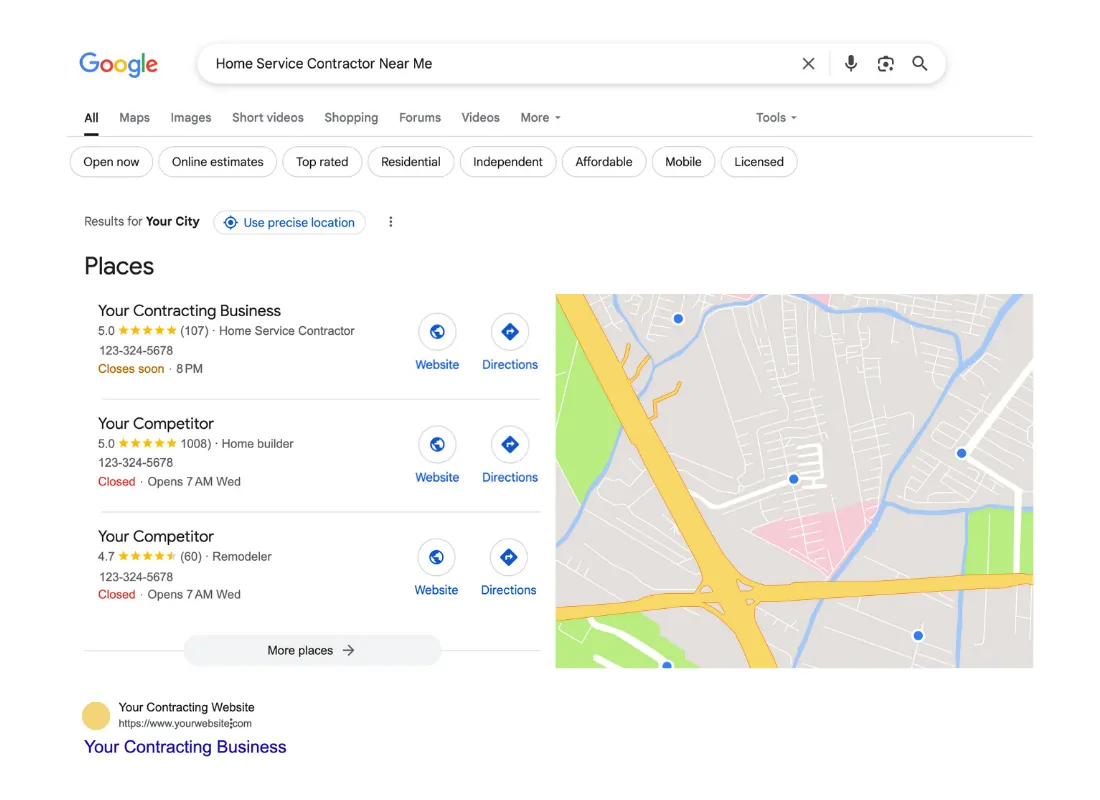
Task: Click the (60) review count of Remodeler
Action: 191,556
